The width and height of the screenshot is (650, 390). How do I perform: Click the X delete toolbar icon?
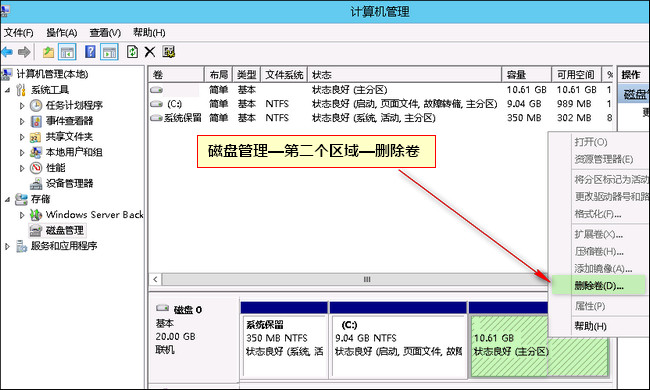150,52
